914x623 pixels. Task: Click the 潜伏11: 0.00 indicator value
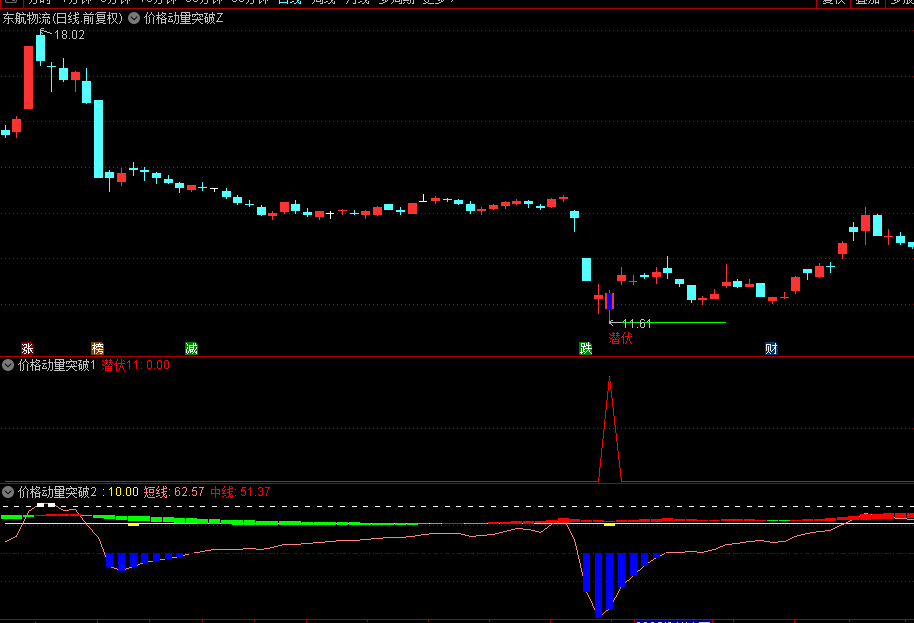(x=135, y=365)
